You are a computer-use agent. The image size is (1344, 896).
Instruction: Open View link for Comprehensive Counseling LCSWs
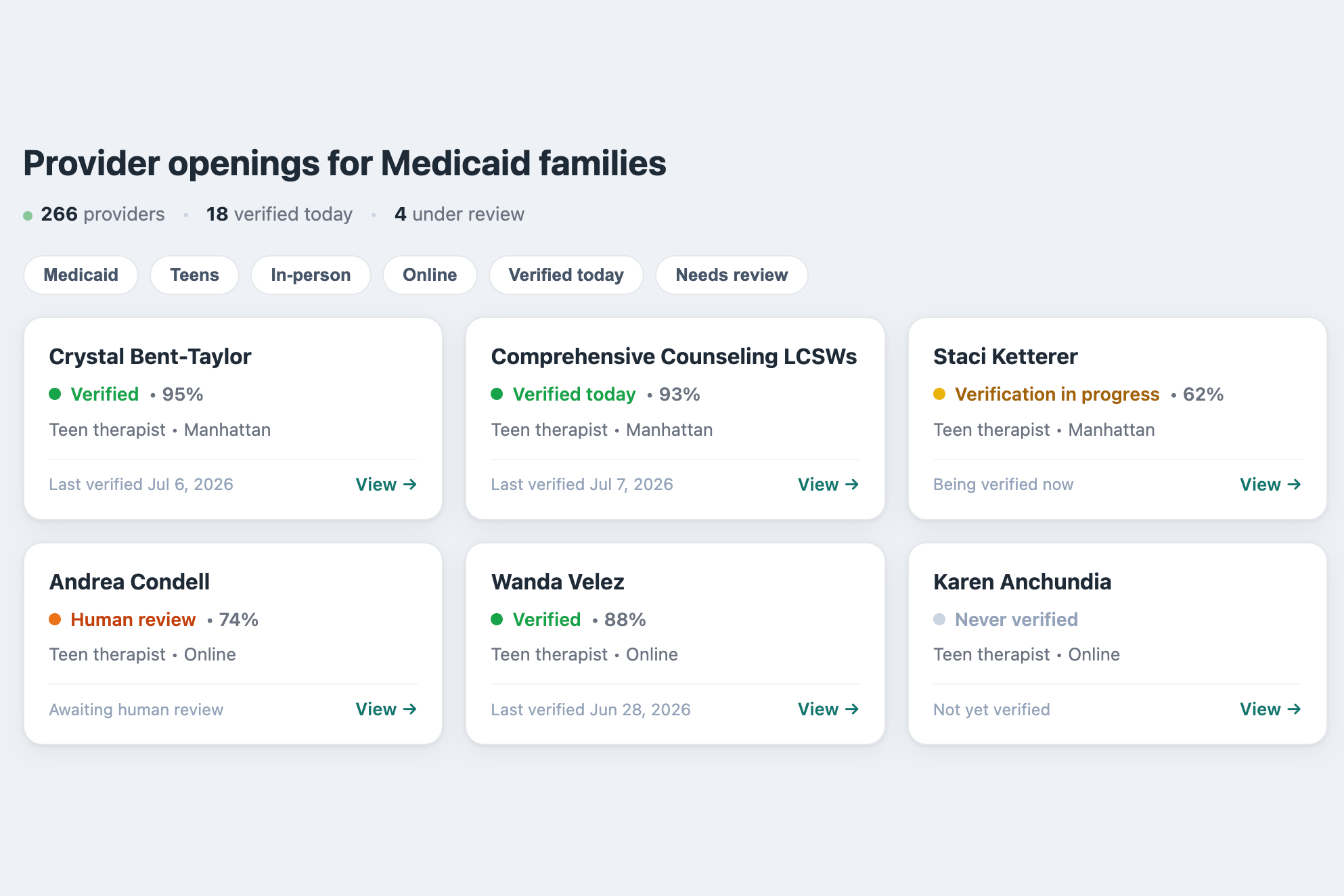(x=828, y=485)
